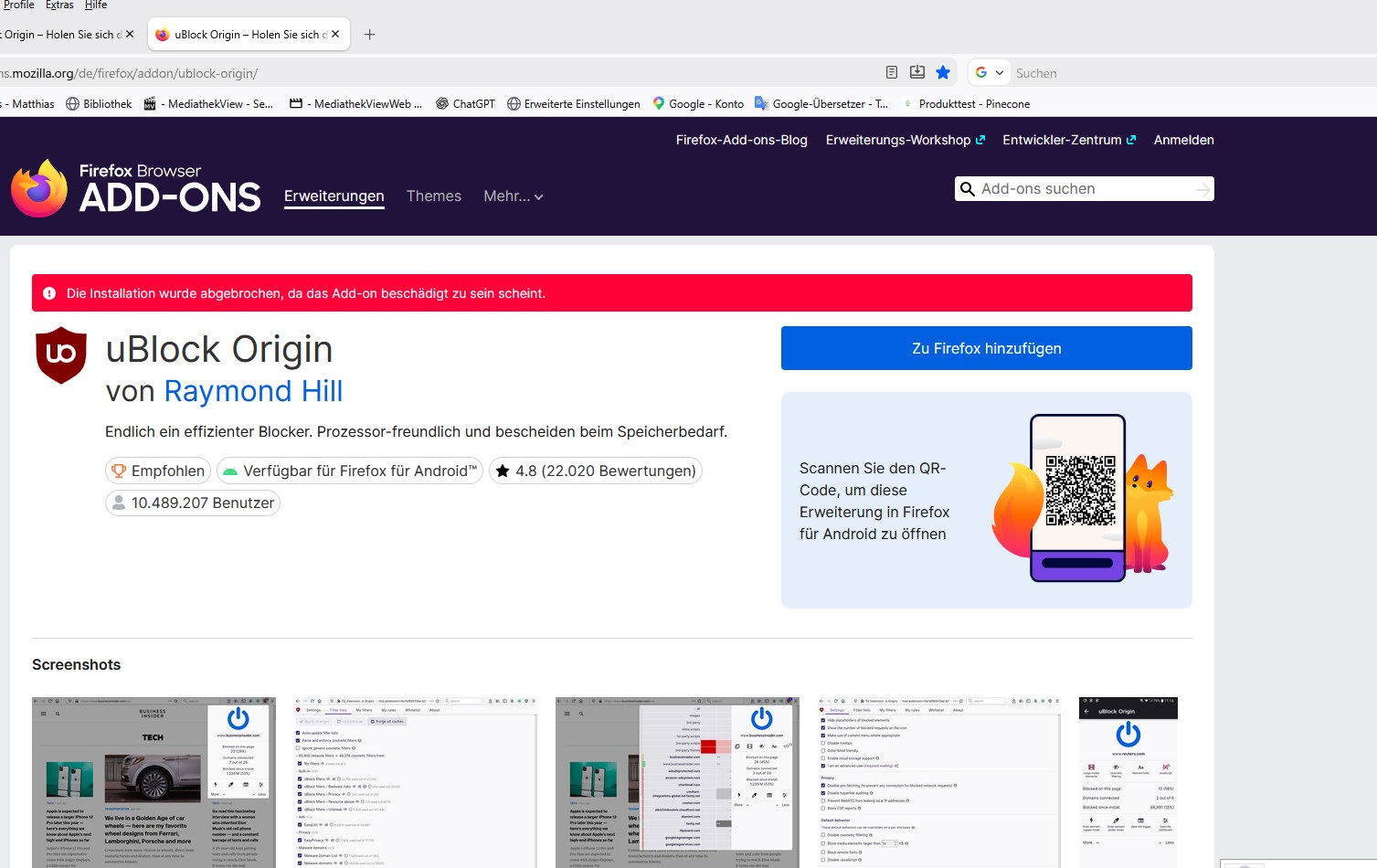Open the third screenshot with request matrix

677,783
